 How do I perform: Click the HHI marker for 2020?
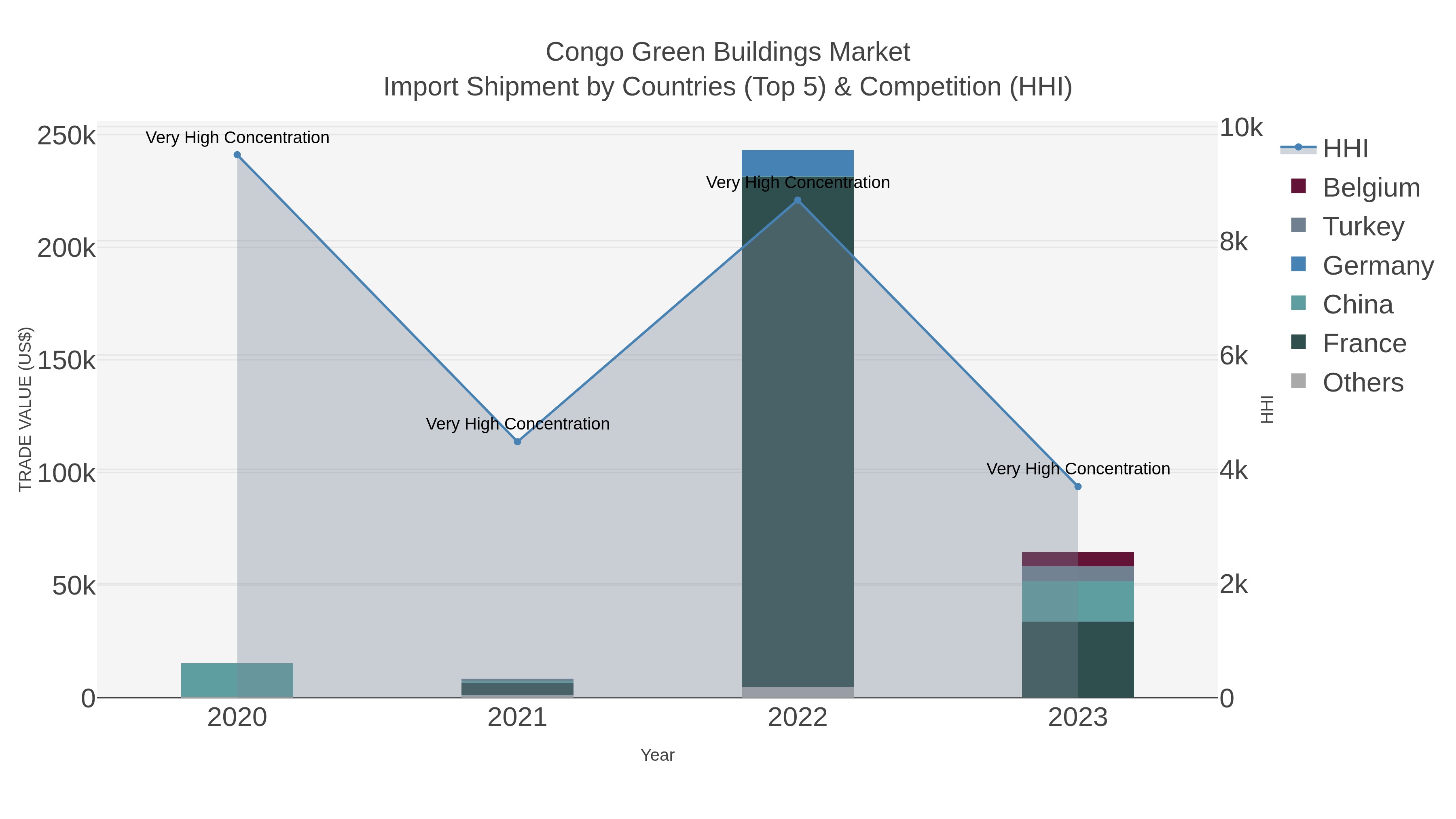pyautogui.click(x=237, y=155)
